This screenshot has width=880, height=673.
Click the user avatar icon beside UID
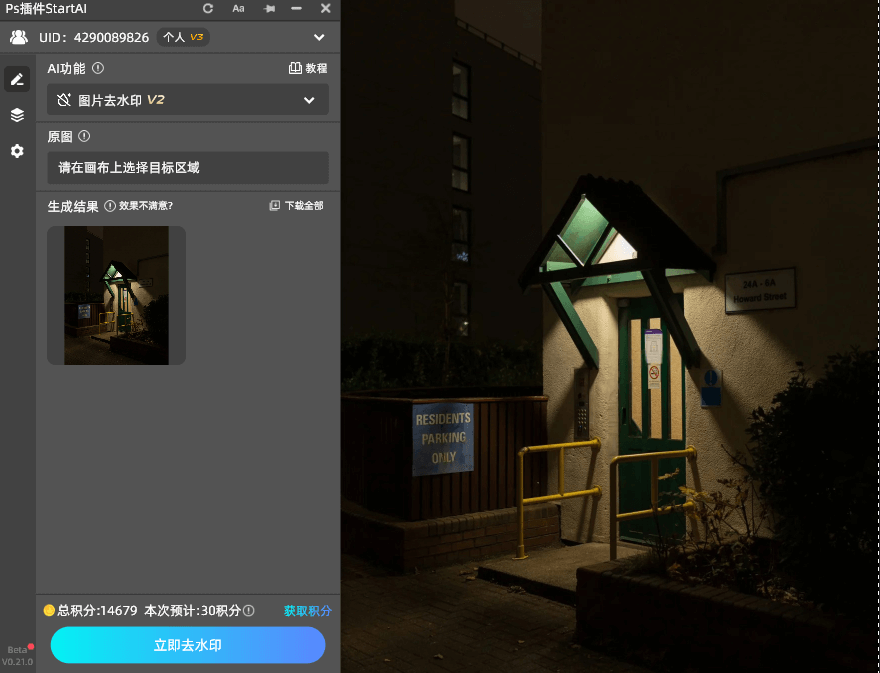18,37
